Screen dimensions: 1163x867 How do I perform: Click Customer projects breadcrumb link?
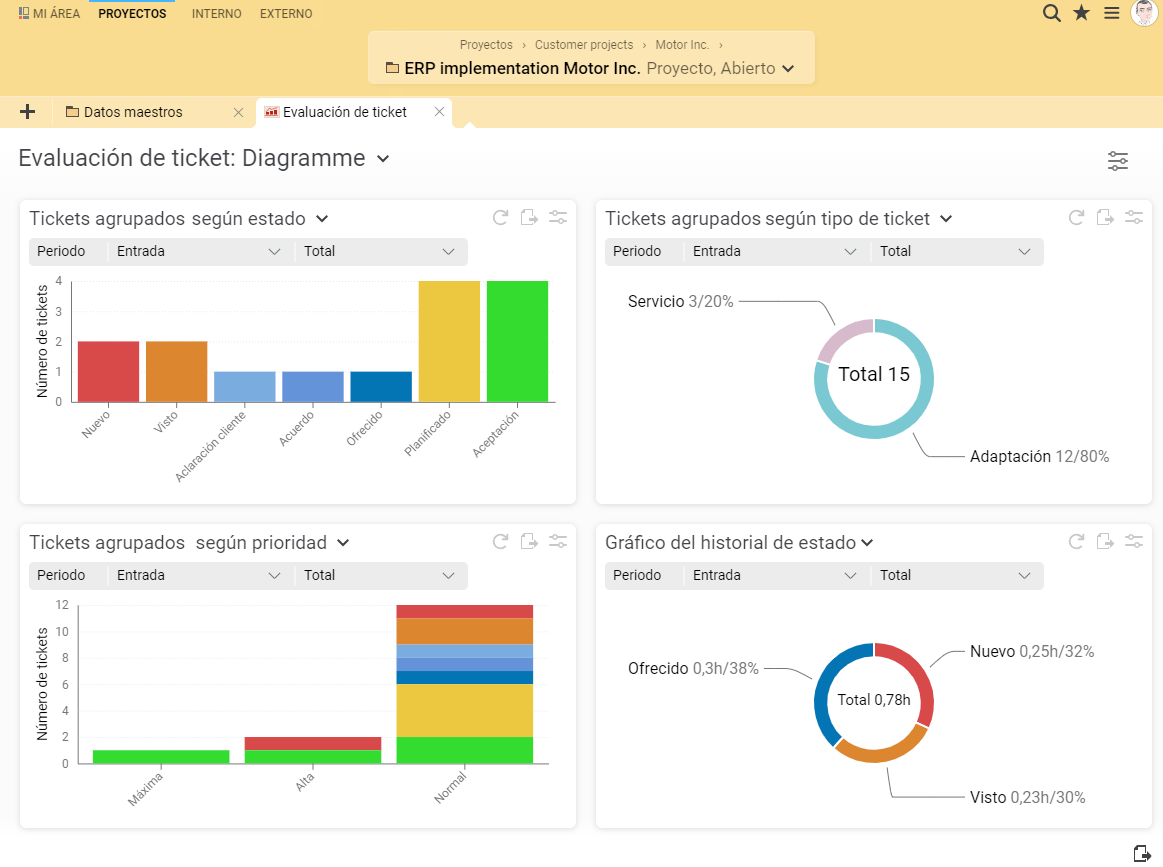click(583, 45)
